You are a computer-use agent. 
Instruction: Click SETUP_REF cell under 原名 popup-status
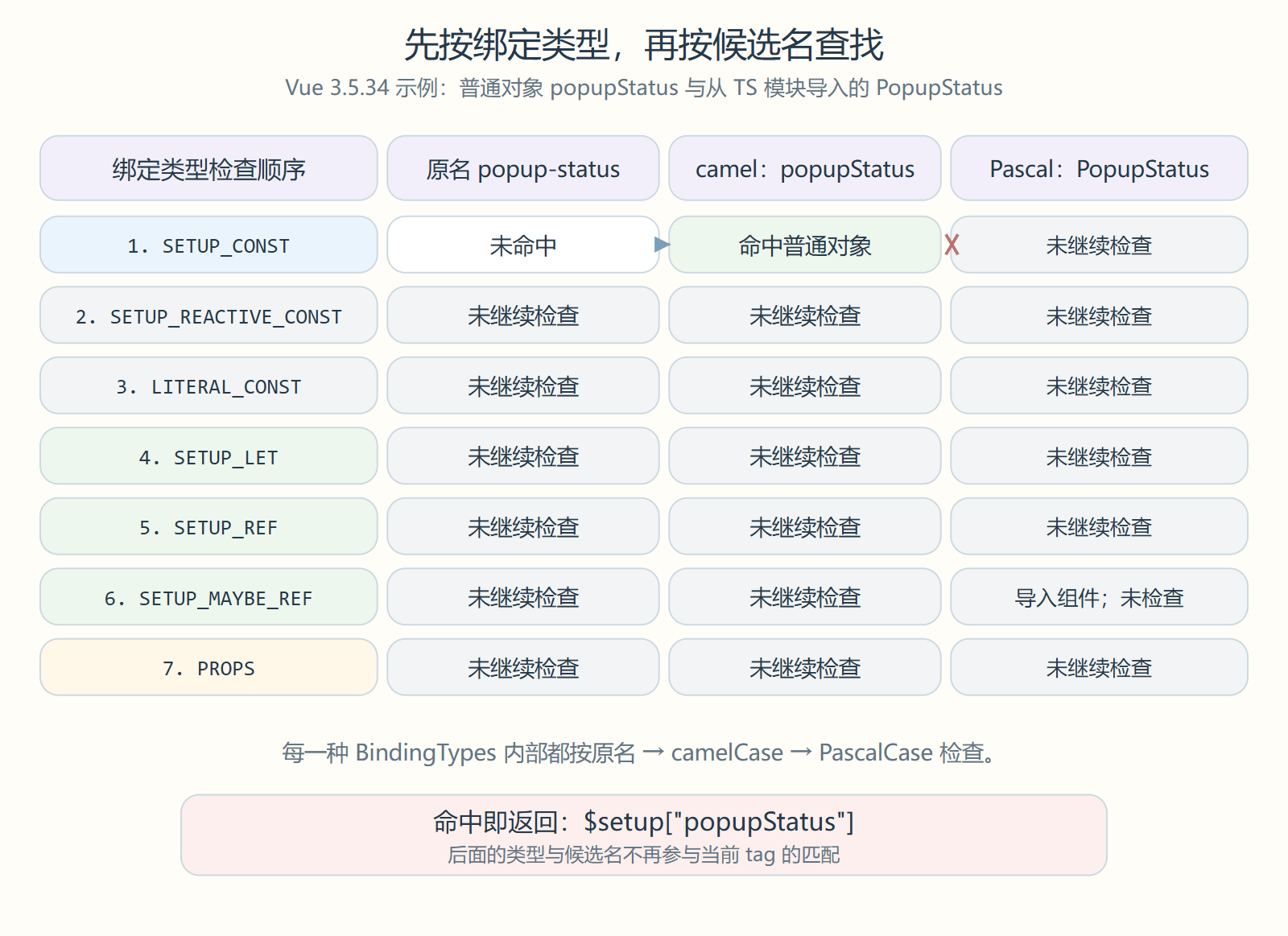point(523,526)
